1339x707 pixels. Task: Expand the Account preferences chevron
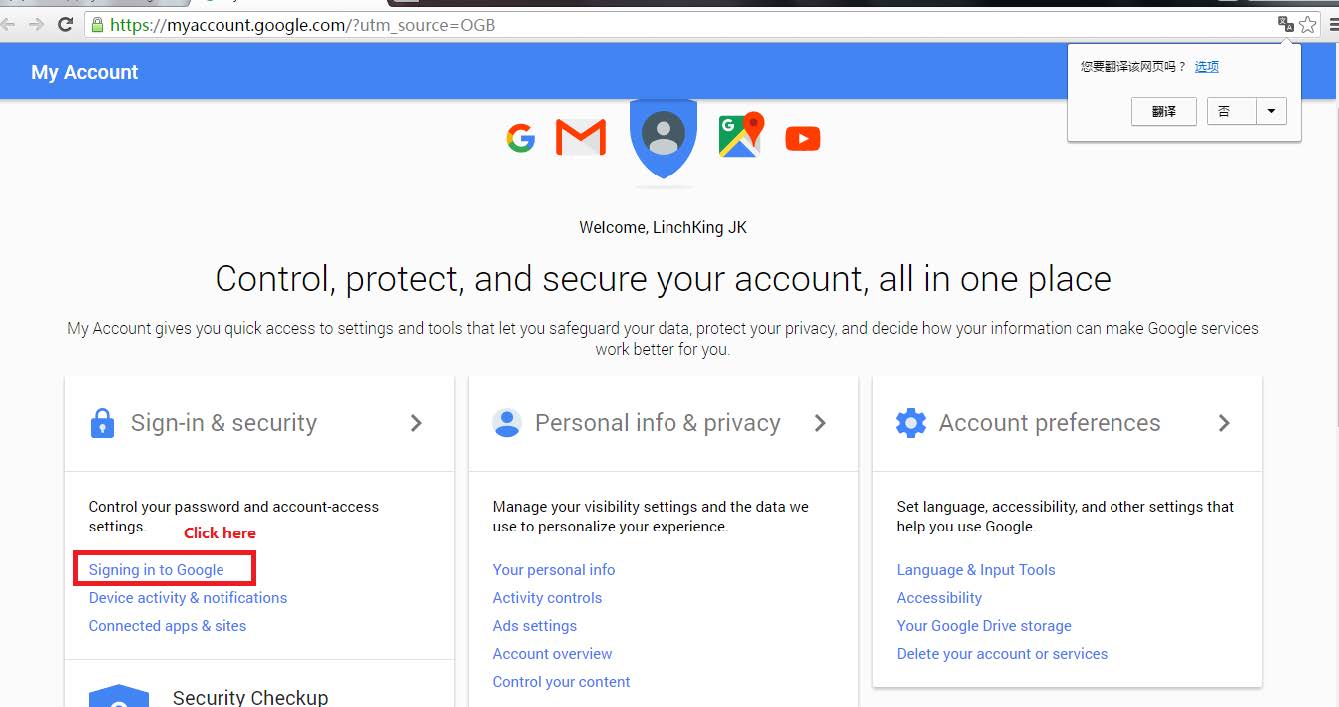pyautogui.click(x=1224, y=423)
